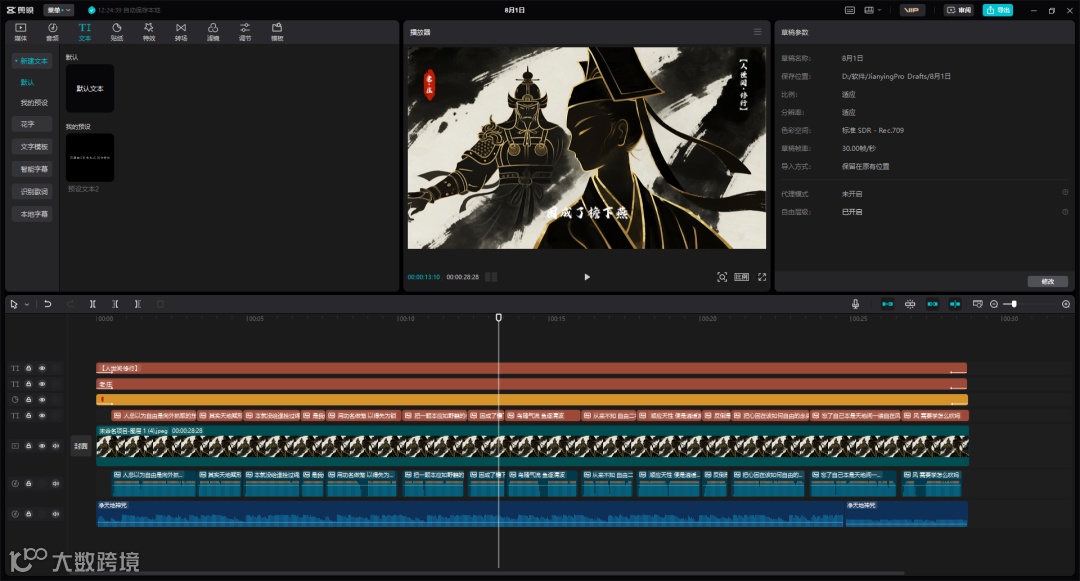
Task: Enter fullscreen preview in the player
Action: [762, 277]
